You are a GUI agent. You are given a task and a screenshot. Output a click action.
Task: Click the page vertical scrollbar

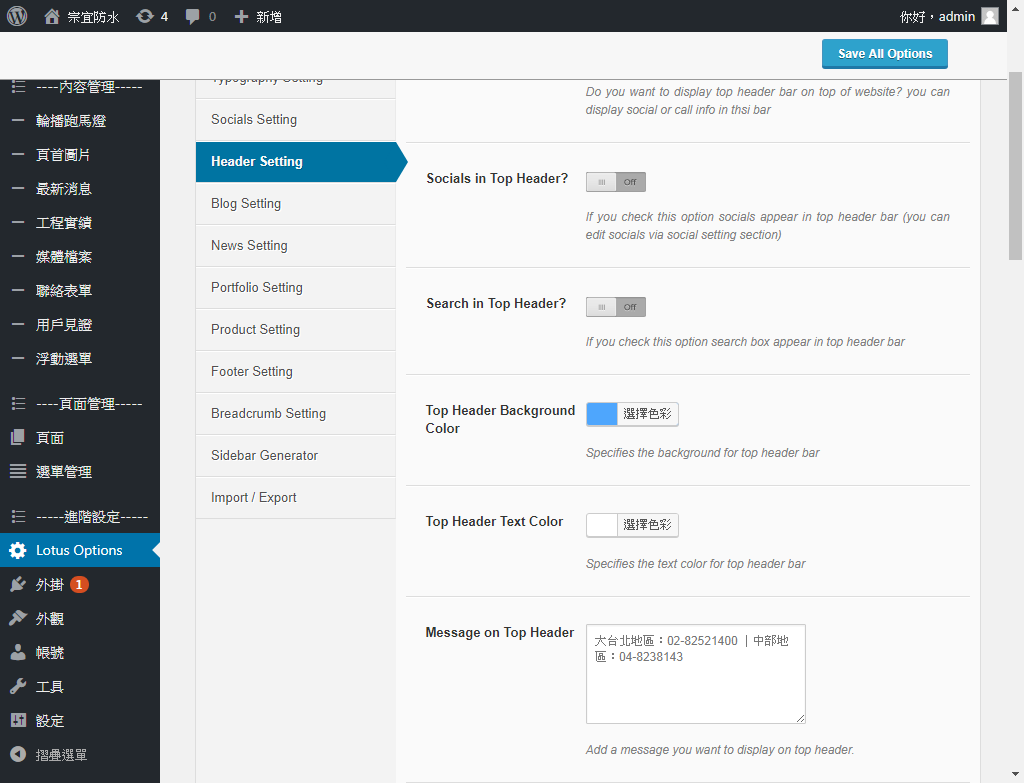1016,166
